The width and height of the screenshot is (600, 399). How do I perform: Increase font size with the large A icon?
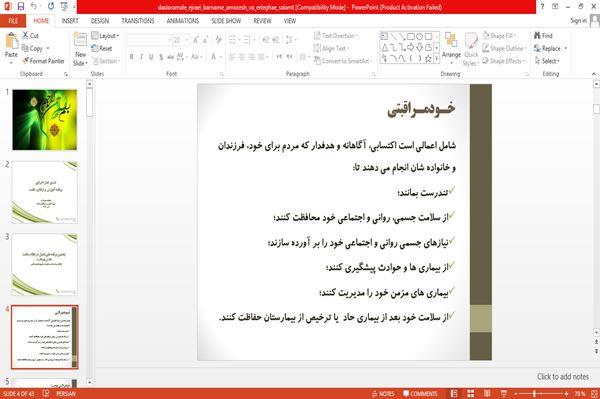(196, 40)
